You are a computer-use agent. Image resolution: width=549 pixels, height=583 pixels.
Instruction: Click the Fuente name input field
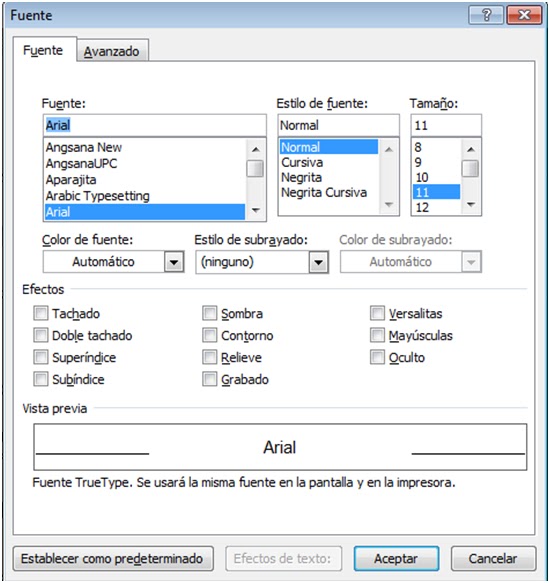155,125
